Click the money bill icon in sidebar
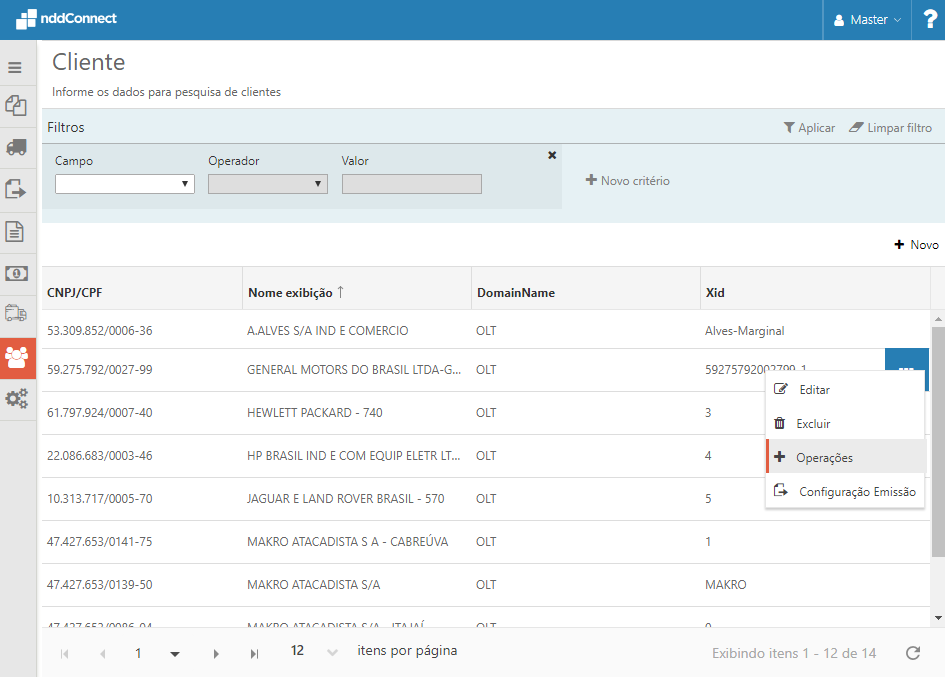This screenshot has width=945, height=677. [16, 273]
